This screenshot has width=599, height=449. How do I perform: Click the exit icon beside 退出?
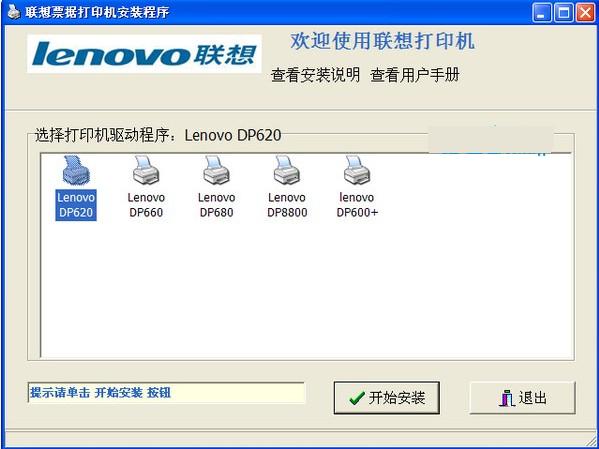[x=507, y=398]
